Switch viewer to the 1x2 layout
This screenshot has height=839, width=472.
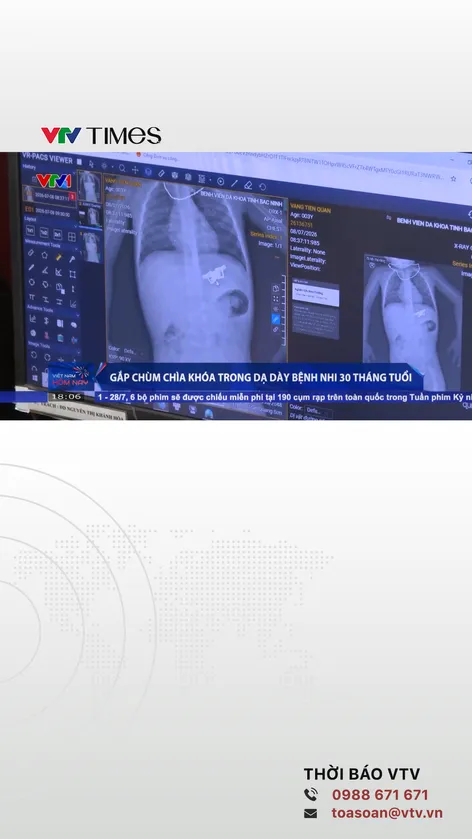tap(44, 232)
